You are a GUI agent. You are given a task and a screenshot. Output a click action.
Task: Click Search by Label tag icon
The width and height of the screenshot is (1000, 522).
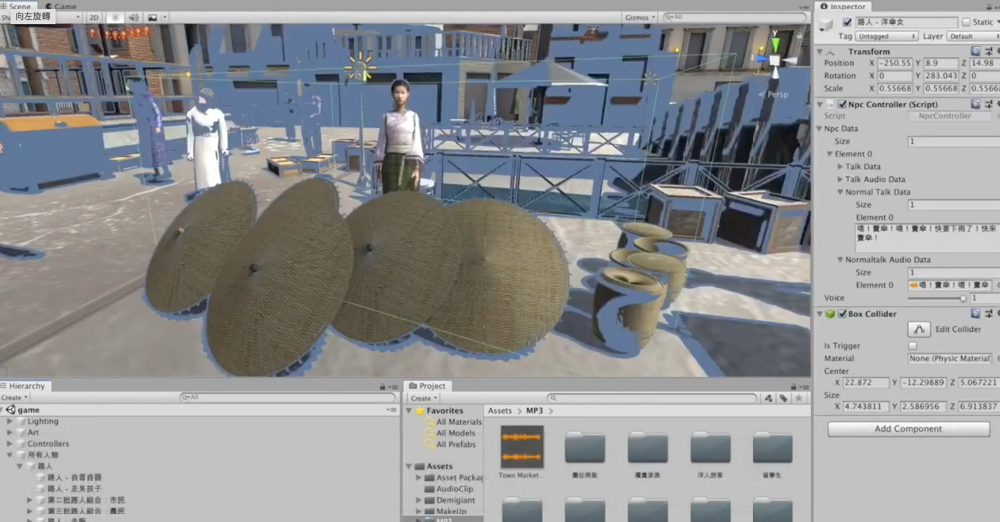pyautogui.click(x=783, y=398)
